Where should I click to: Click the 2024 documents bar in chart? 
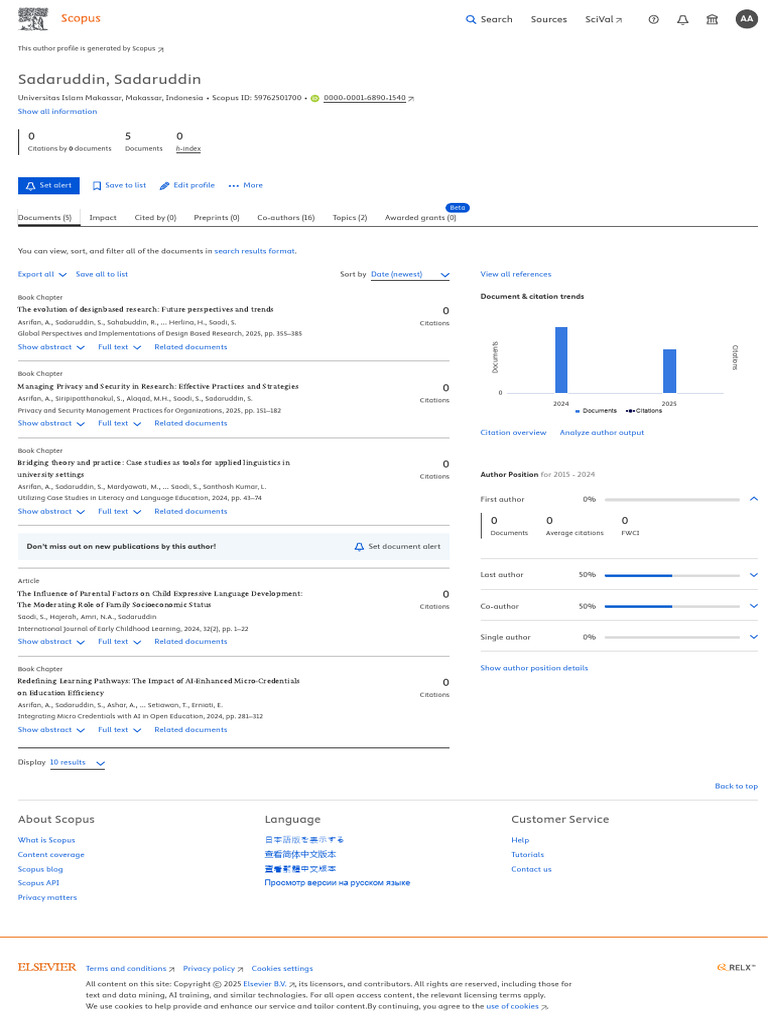tap(561, 360)
